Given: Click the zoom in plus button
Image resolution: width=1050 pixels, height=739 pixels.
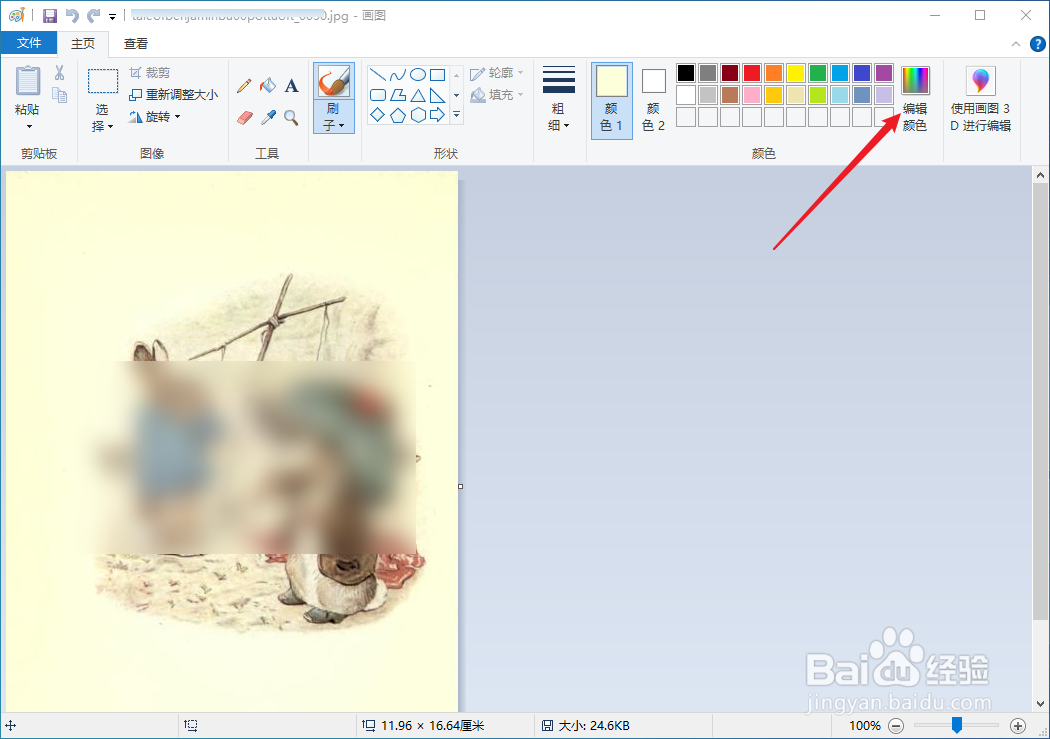Looking at the screenshot, I should (x=1018, y=726).
